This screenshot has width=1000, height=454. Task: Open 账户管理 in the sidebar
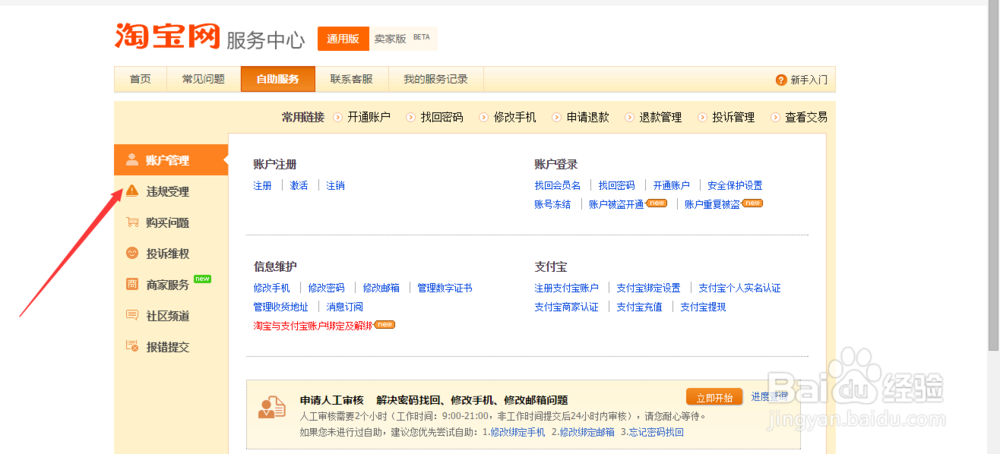[171, 160]
